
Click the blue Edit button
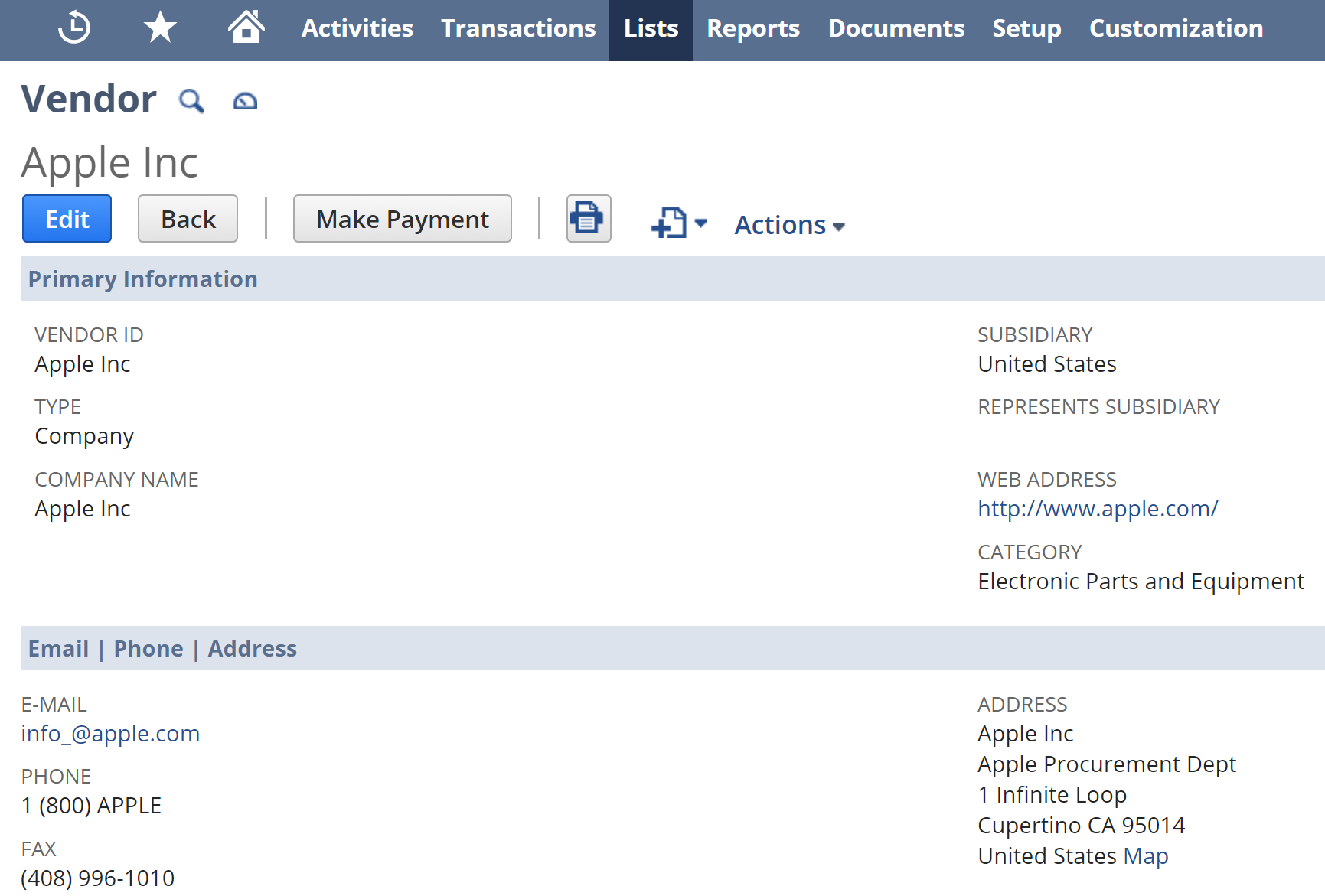tap(67, 219)
